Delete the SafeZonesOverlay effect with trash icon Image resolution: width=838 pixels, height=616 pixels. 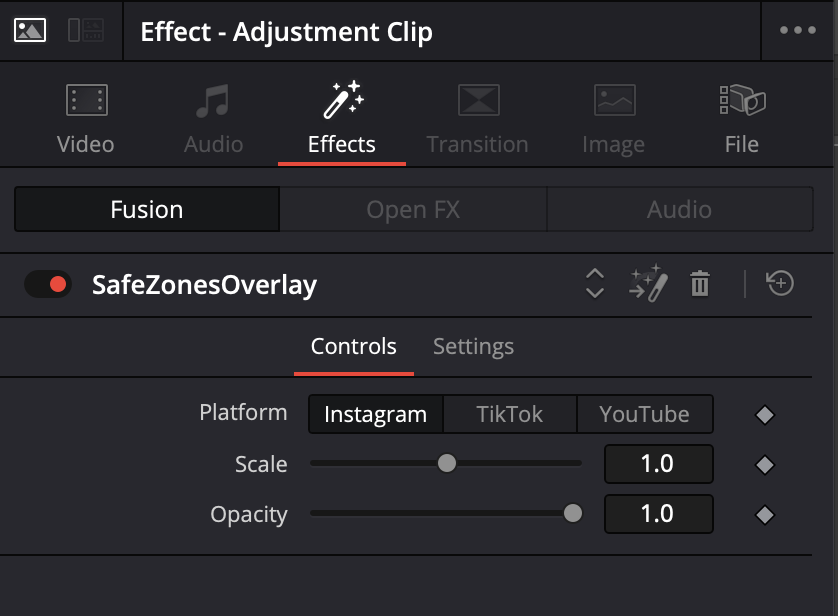point(700,285)
